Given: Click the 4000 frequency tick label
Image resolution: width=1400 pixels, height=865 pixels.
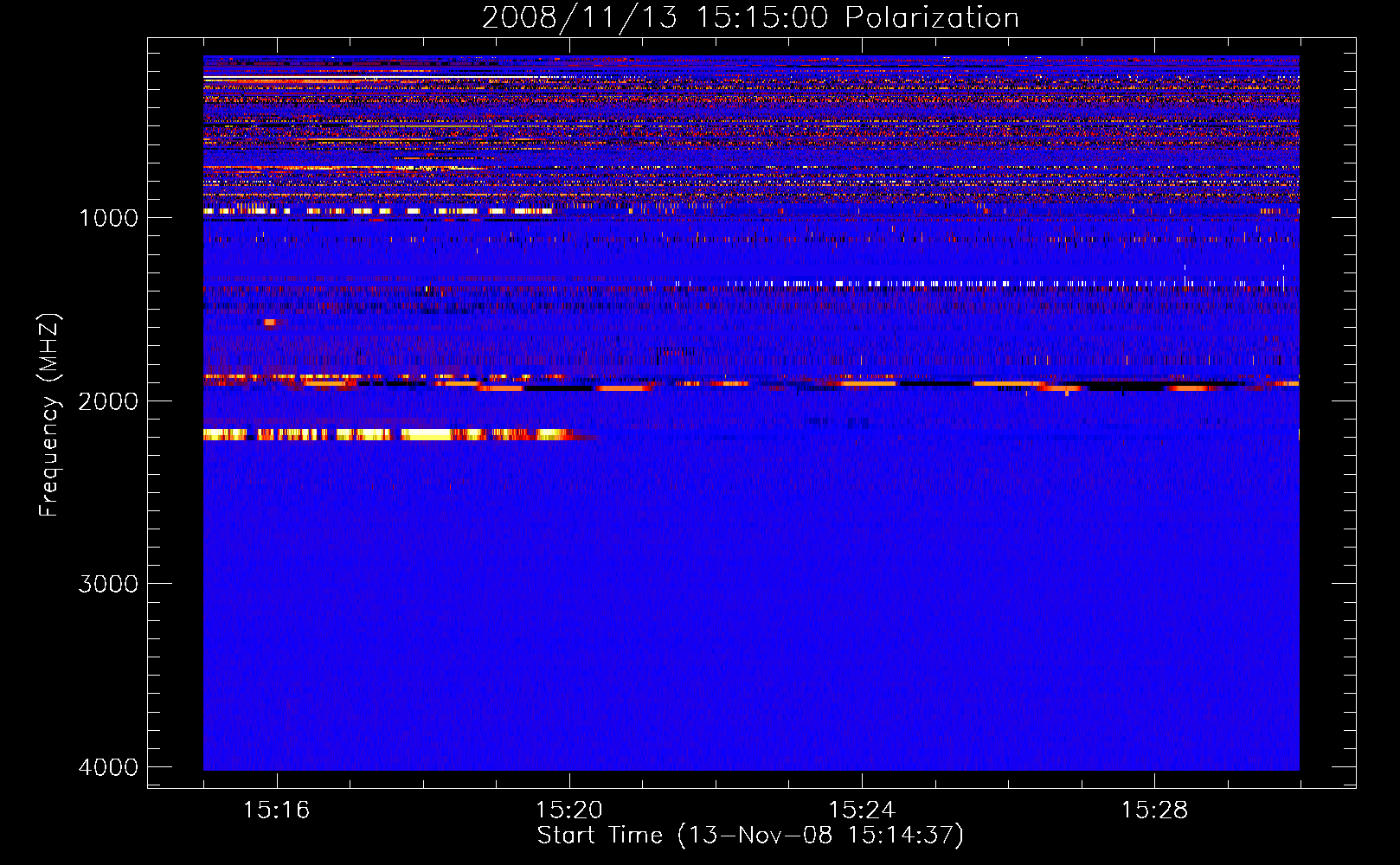Looking at the screenshot, I should coord(108,767).
